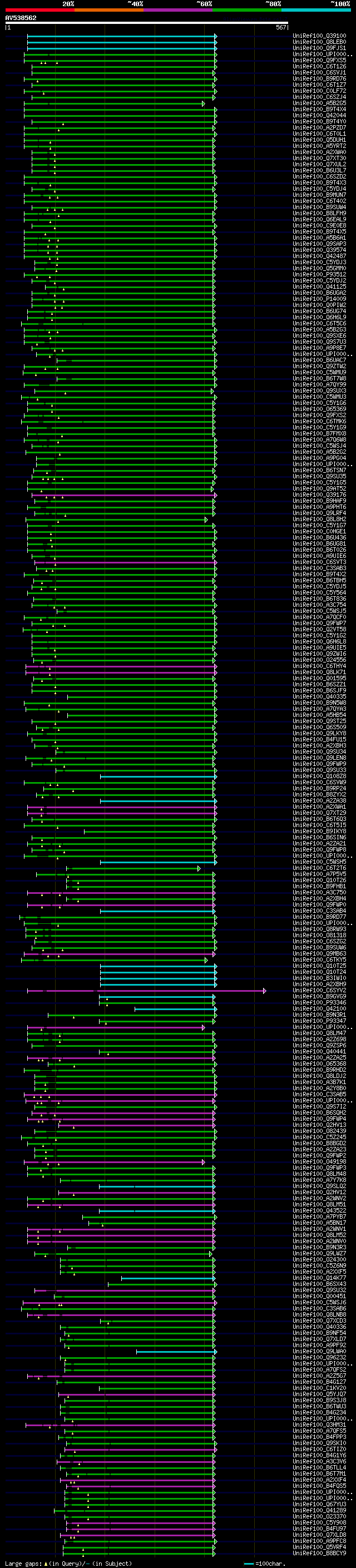
Task: Click the green alignment bar of UniRef100_A5B265
Action: pyautogui.click(x=115, y=103)
